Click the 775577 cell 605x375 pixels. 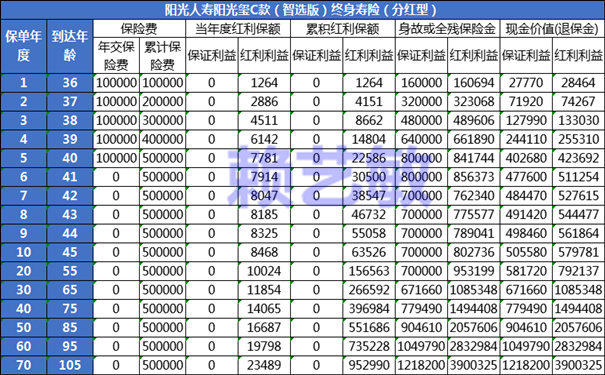pos(474,215)
